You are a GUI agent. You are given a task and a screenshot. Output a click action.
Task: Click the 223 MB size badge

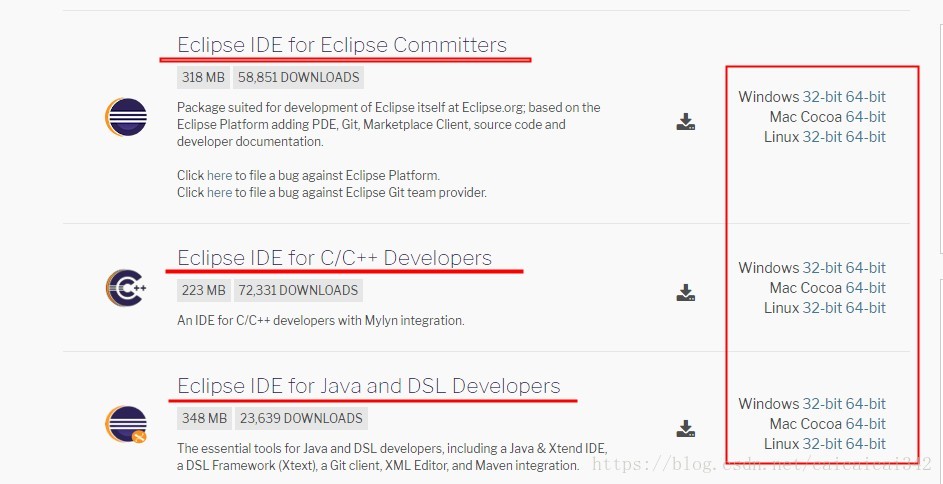pos(203,290)
